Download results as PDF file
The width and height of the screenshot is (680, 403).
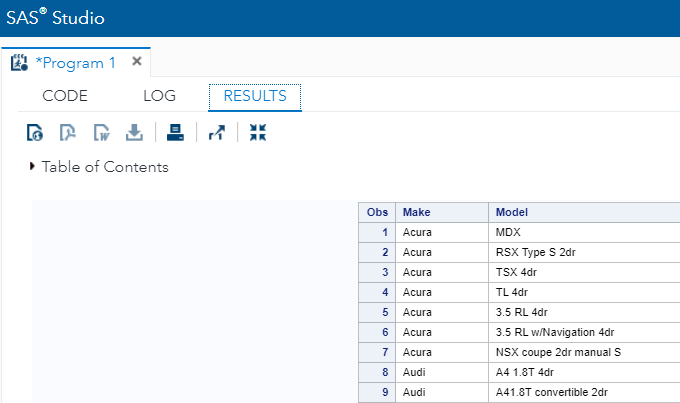click(68, 132)
